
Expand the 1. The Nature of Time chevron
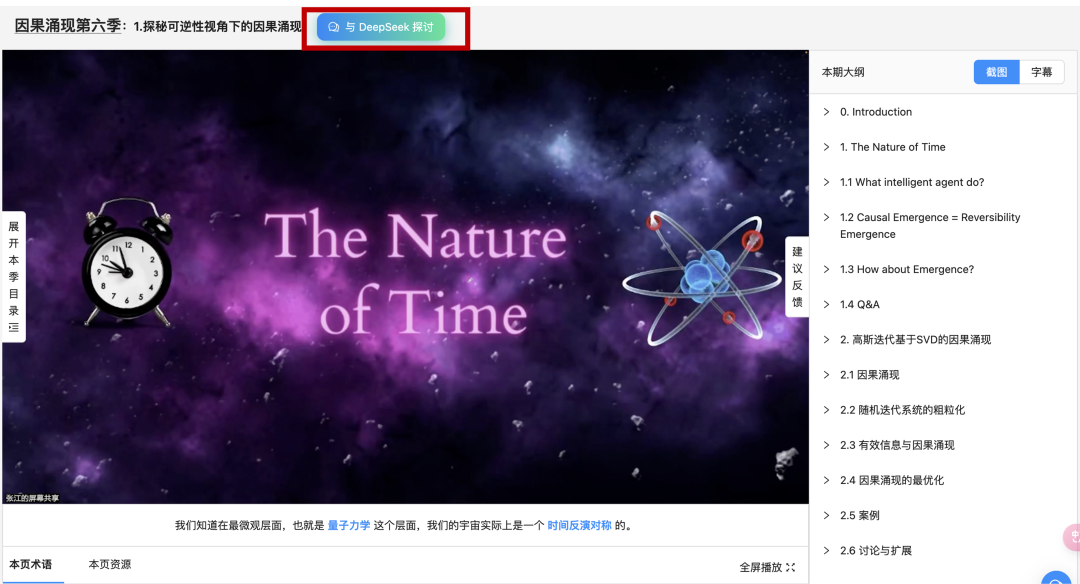point(827,147)
